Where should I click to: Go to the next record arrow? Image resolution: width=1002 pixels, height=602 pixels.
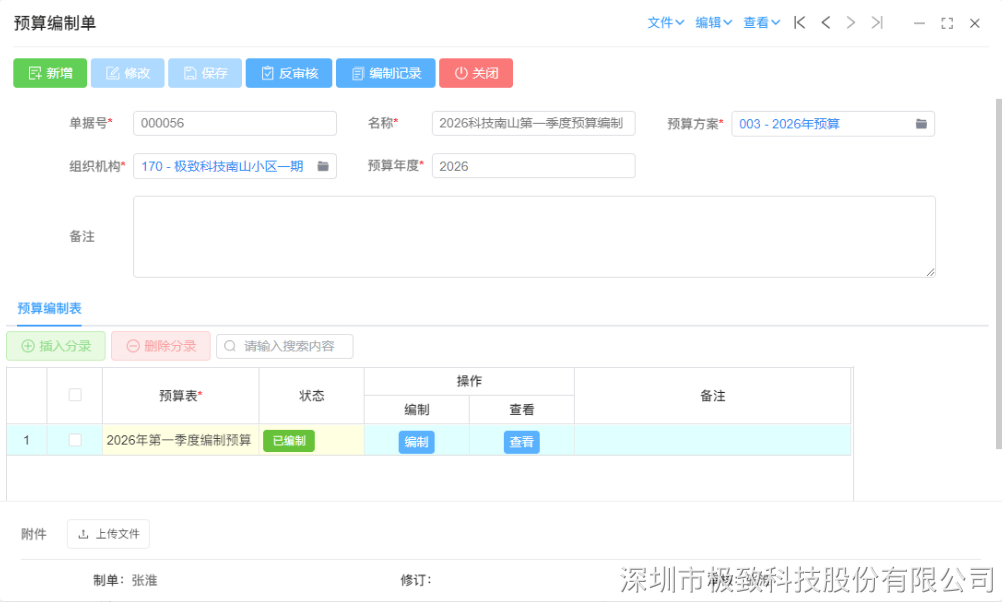(851, 23)
